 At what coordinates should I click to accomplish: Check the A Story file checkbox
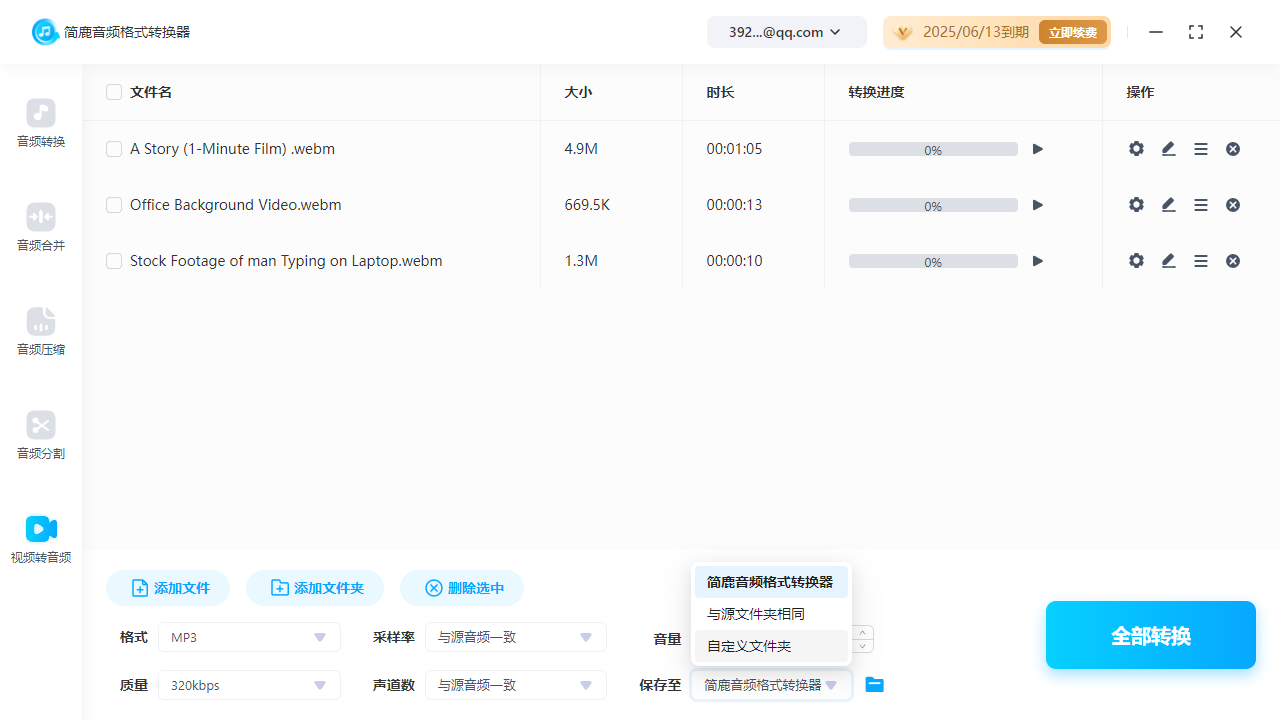pos(114,148)
